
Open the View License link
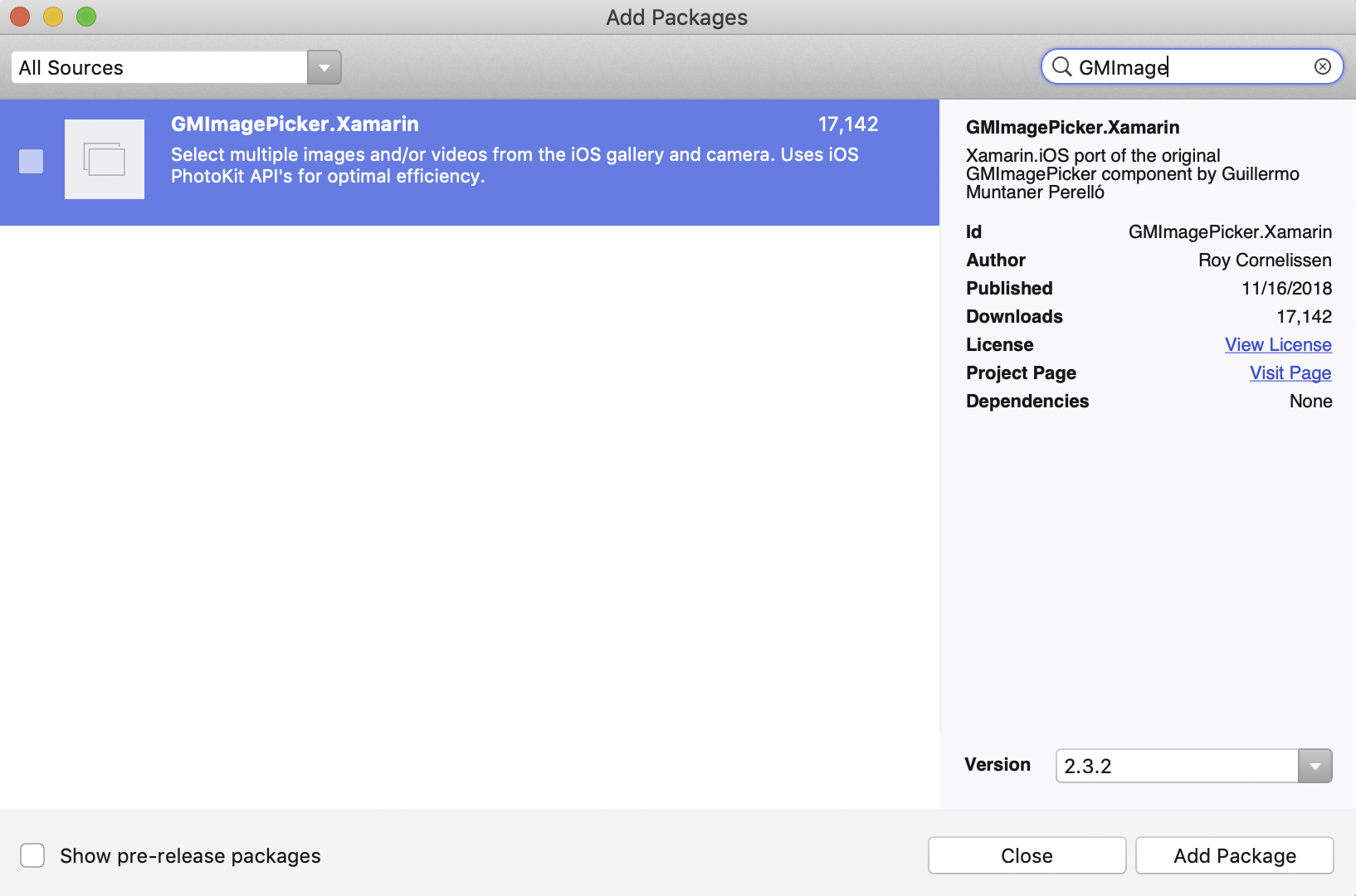pos(1278,344)
